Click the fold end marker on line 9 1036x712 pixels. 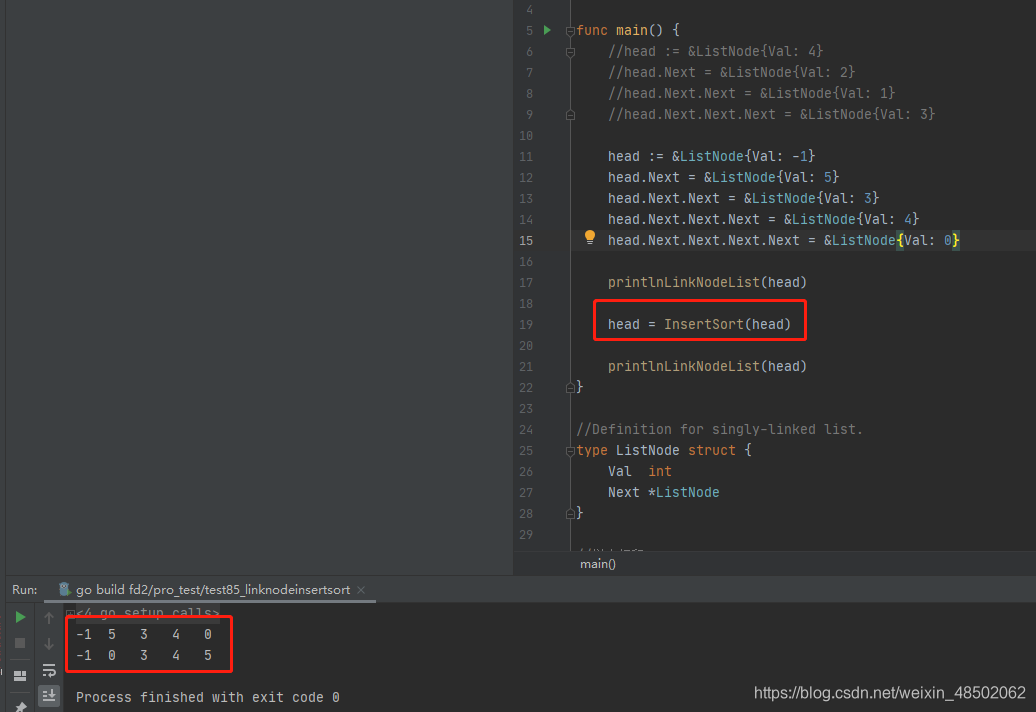coord(570,115)
